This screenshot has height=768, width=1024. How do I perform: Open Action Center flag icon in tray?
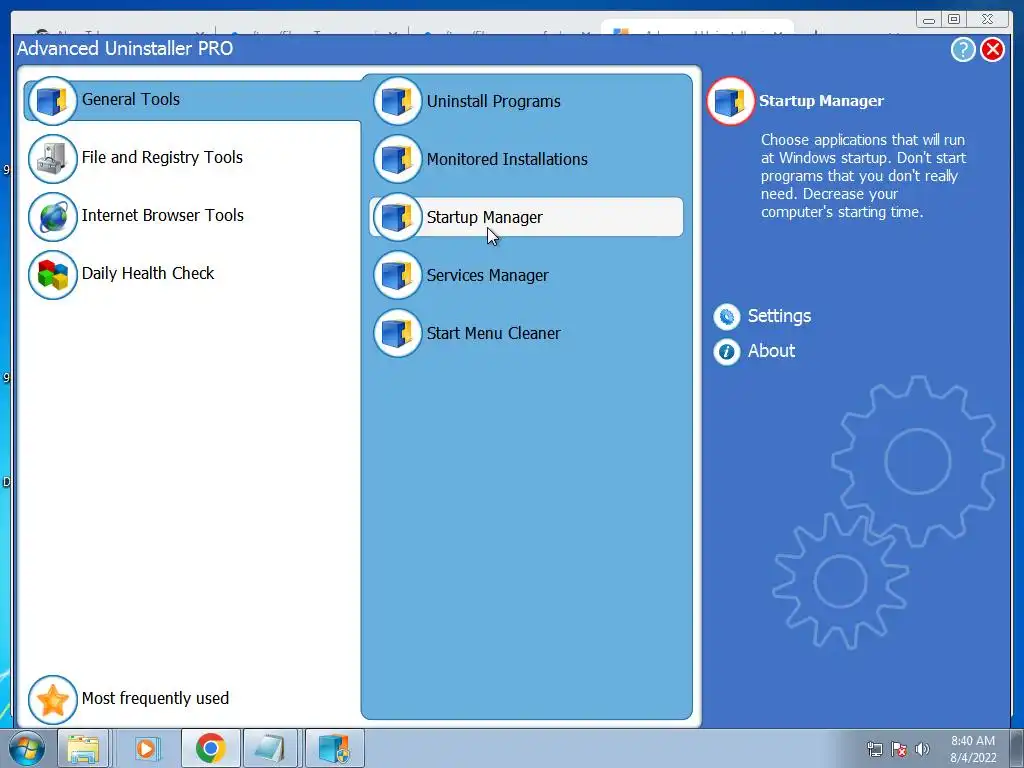click(x=899, y=749)
